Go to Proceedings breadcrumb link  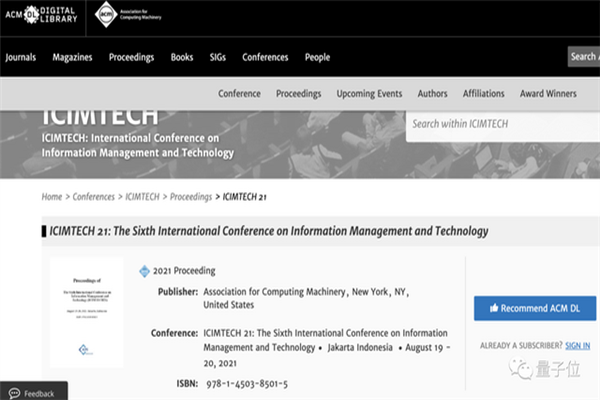(x=191, y=197)
